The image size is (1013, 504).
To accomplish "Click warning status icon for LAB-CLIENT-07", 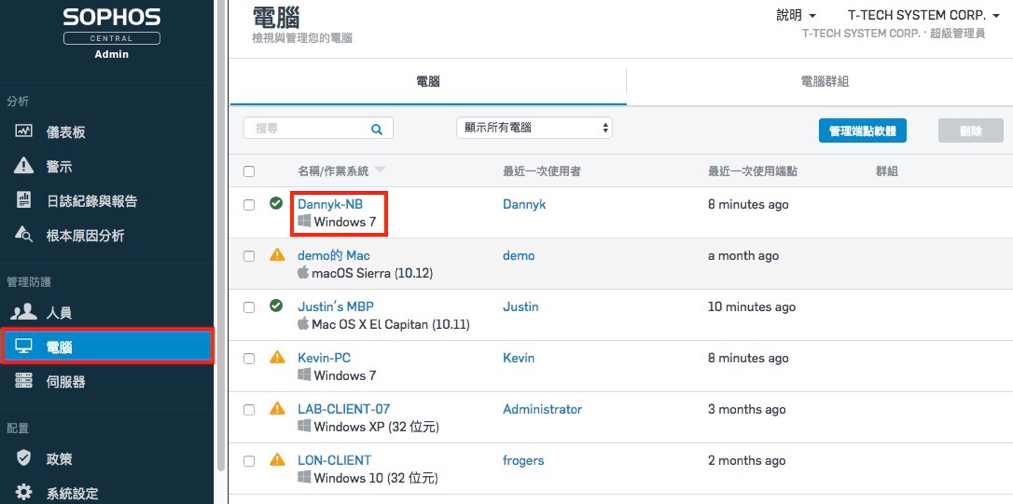I will tap(277, 408).
